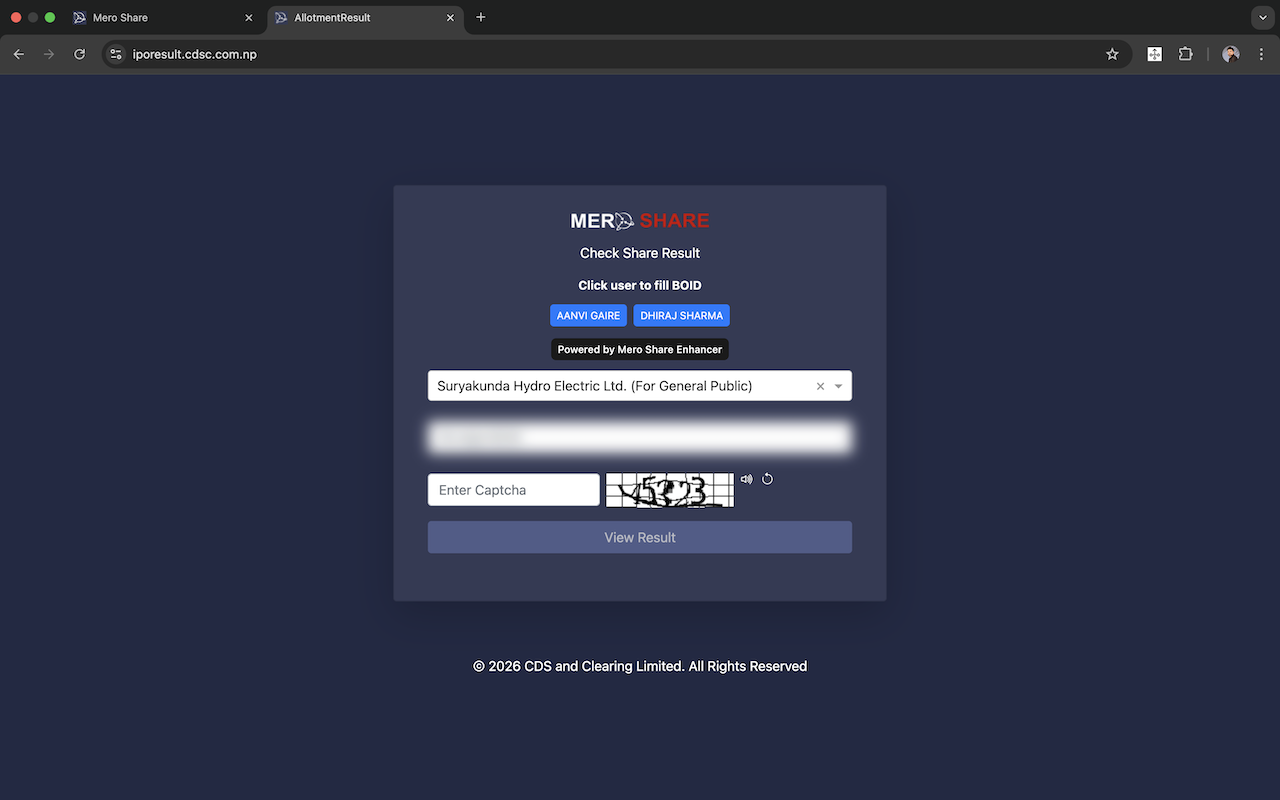Switch to the Mero Share tab
The width and height of the screenshot is (1280, 800).
[x=164, y=17]
